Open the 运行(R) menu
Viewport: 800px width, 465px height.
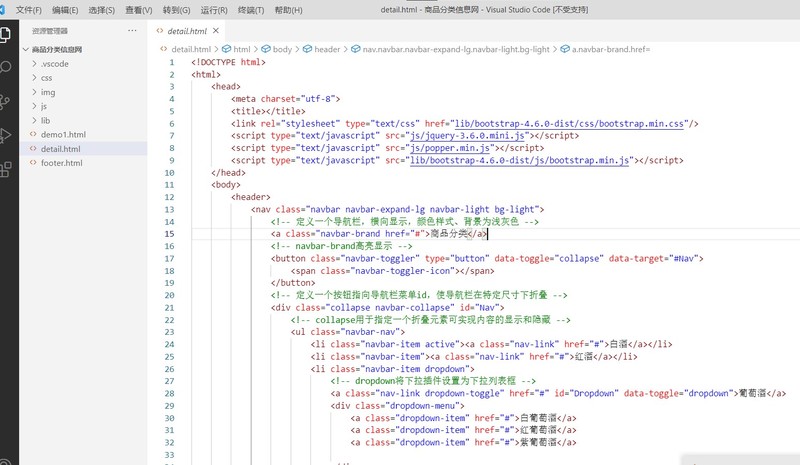pyautogui.click(x=214, y=10)
